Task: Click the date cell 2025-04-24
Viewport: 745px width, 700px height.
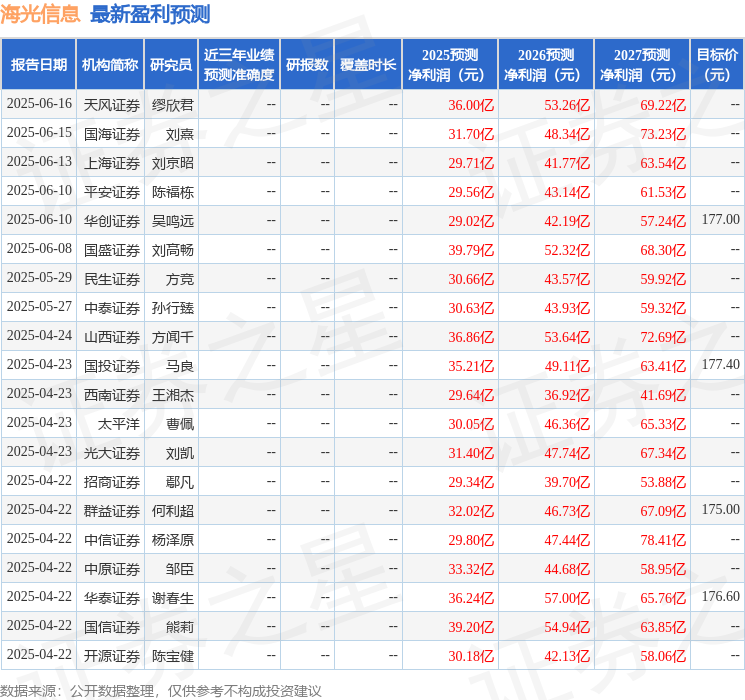Action: pos(39,336)
